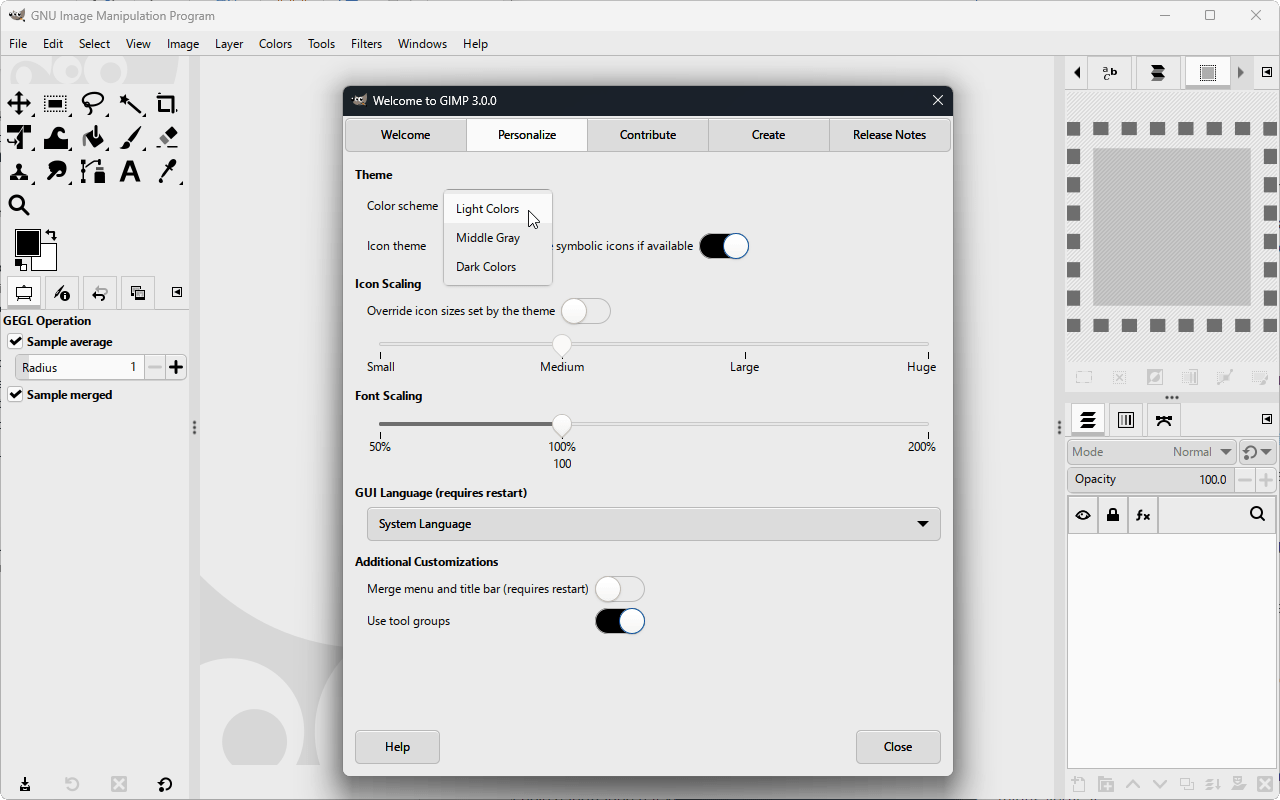Select the Fuzzy Select magic wand tool
1280x800 pixels.
click(130, 103)
